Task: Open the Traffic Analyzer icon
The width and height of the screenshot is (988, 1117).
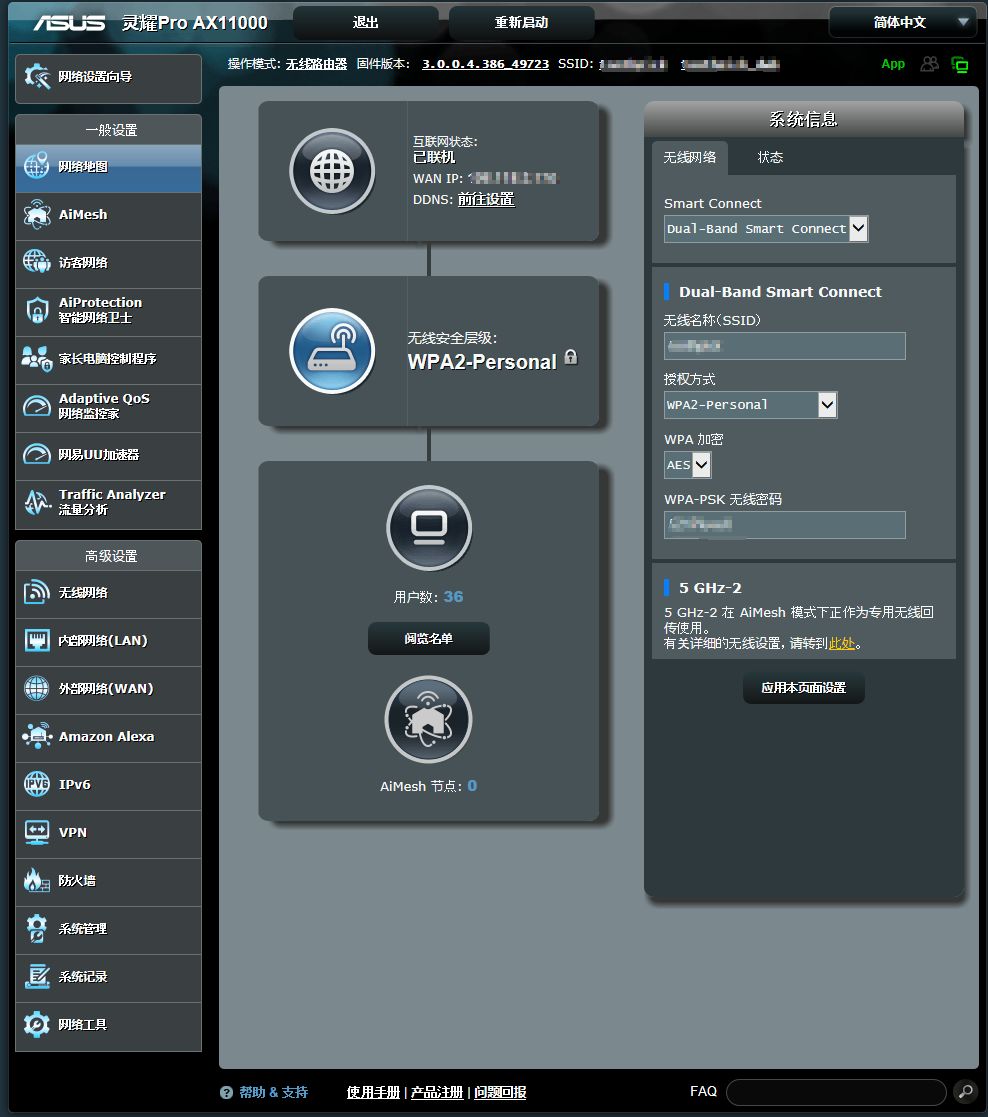Action: pyautogui.click(x=37, y=502)
